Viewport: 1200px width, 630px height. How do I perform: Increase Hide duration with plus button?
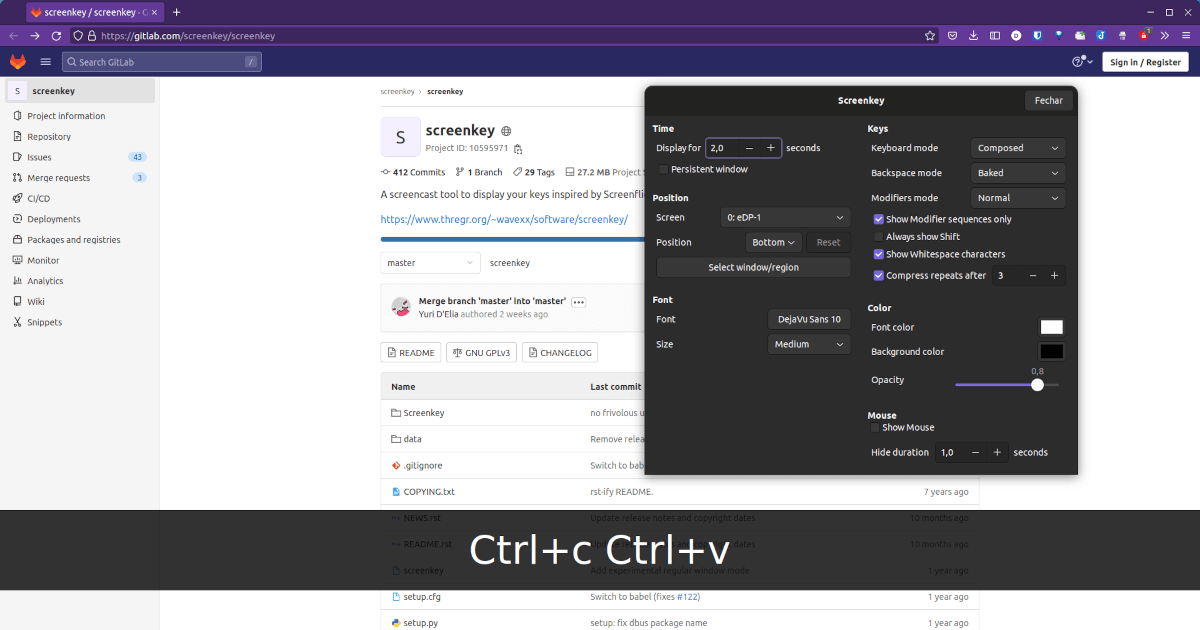point(997,452)
